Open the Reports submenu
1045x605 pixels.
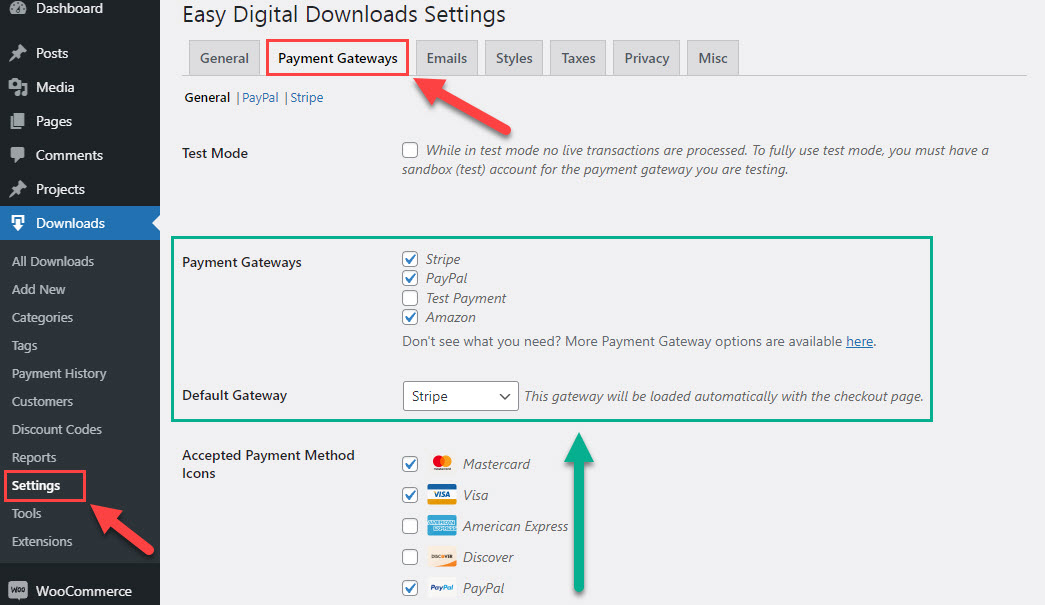pyautogui.click(x=33, y=457)
